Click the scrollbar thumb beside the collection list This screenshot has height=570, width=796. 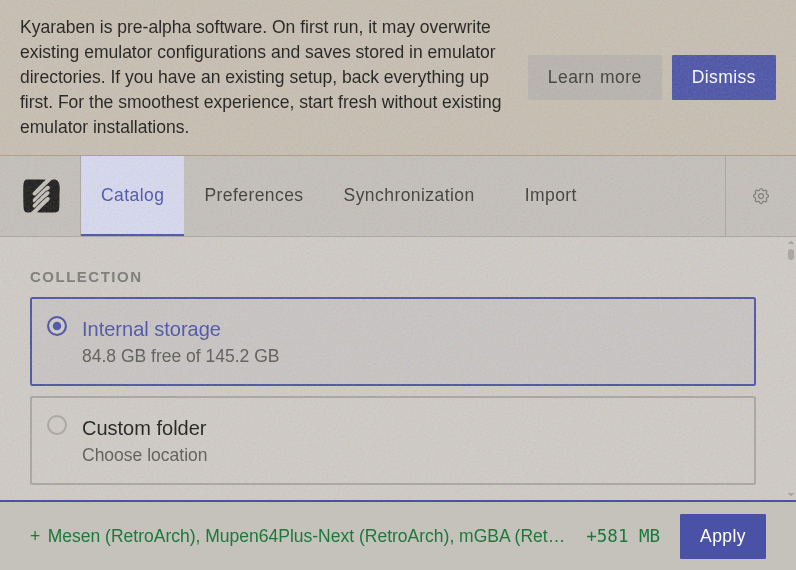click(x=790, y=254)
